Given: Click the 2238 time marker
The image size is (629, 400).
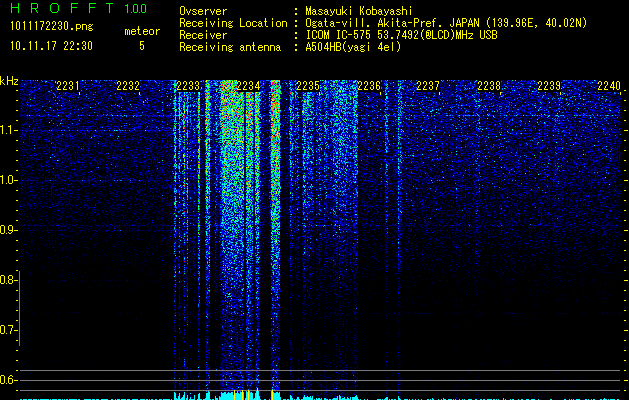Looking at the screenshot, I should tap(489, 86).
